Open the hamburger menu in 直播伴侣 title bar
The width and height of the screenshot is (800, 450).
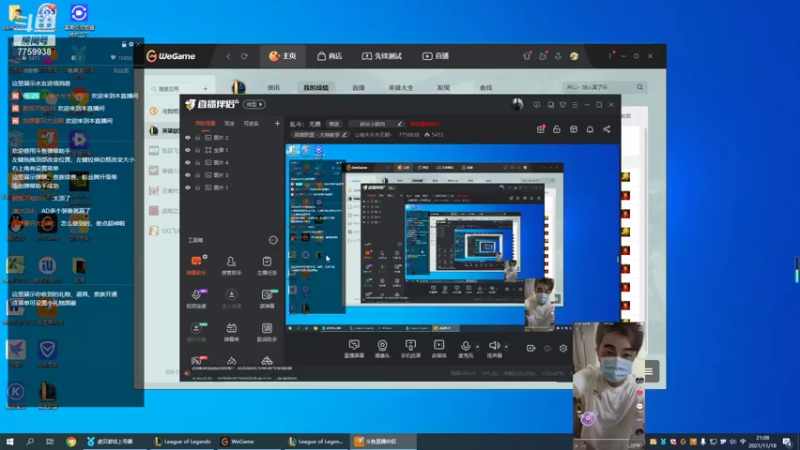pos(575,105)
